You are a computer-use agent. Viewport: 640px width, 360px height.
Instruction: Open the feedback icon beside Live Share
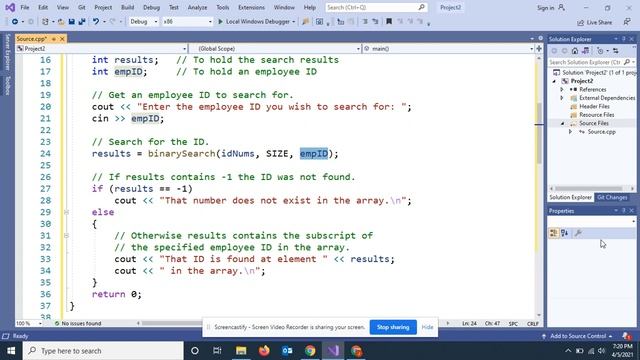[627, 22]
